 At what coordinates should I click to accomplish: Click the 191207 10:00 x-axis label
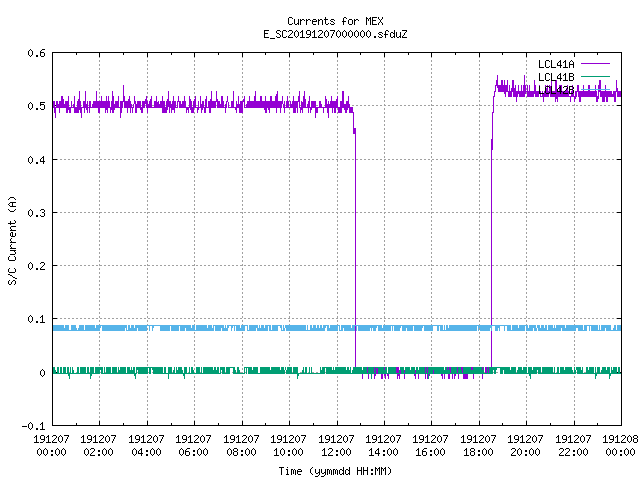289,445
